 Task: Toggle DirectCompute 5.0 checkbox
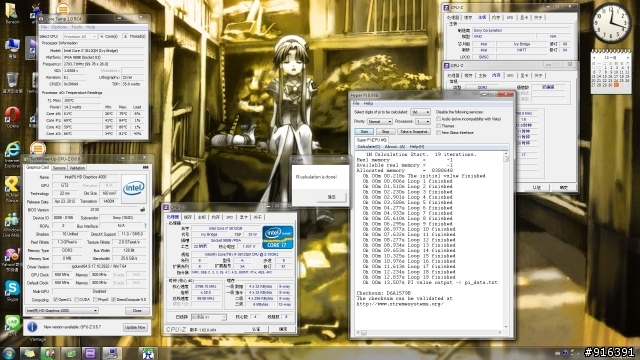click(x=113, y=300)
